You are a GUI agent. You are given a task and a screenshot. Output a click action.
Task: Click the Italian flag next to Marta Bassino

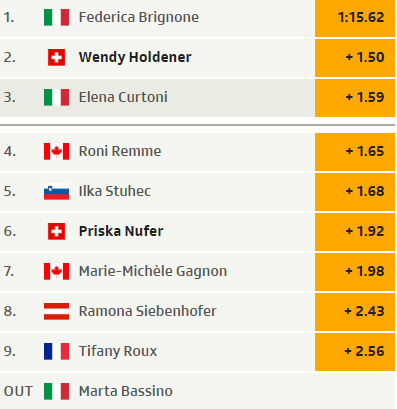pos(56,391)
